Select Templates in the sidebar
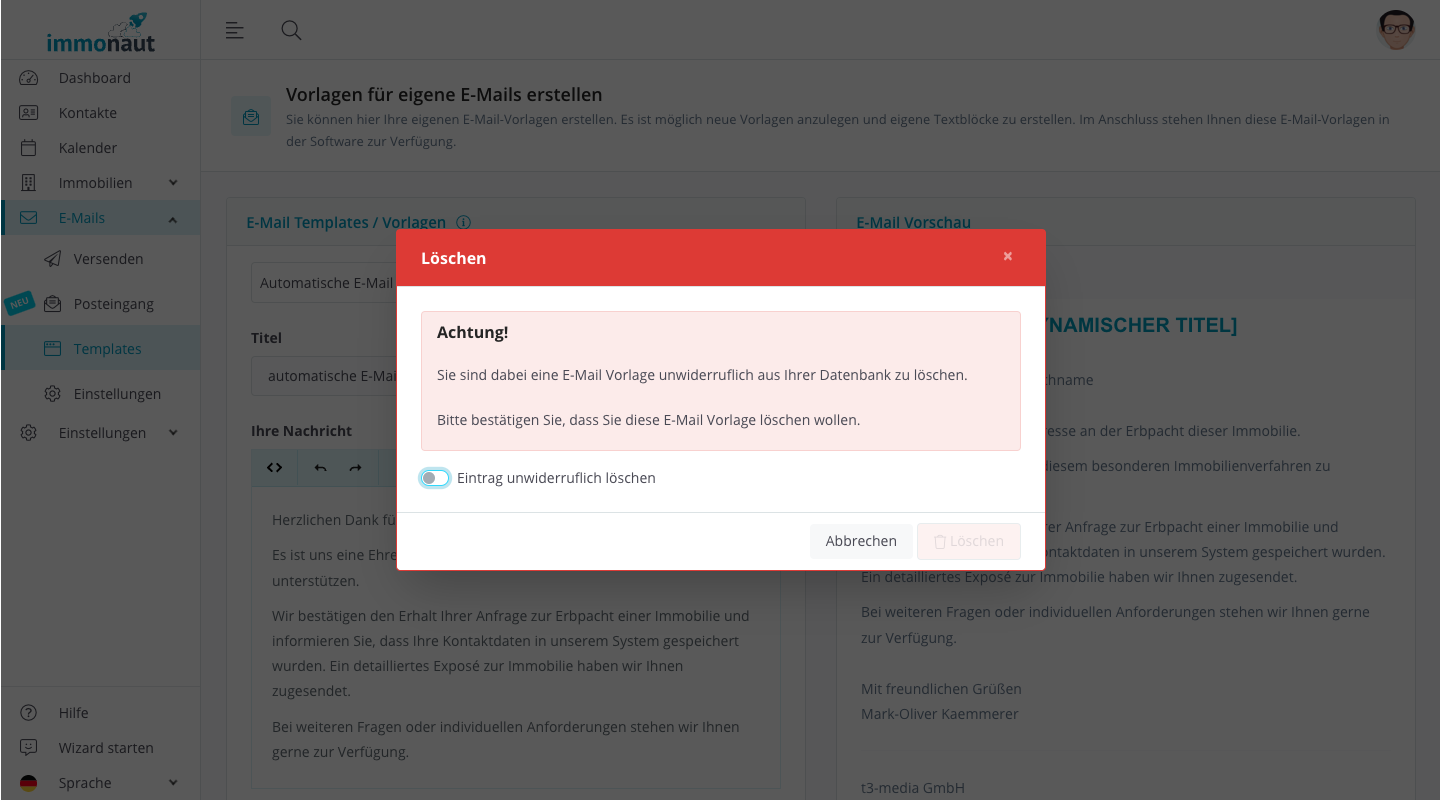Screen dimensions: 1440x800 coord(105,347)
